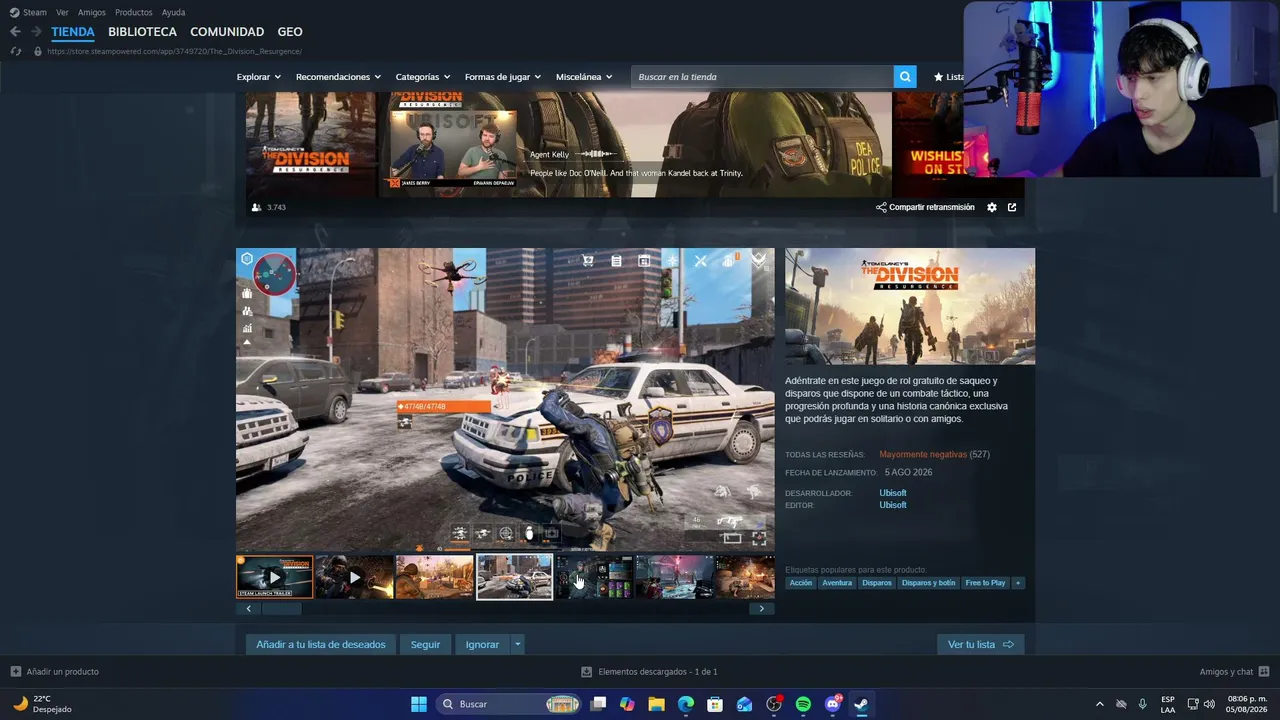Viewport: 1280px width, 720px height.
Task: Open the Mayormente negativas reviews link
Action: (923, 454)
